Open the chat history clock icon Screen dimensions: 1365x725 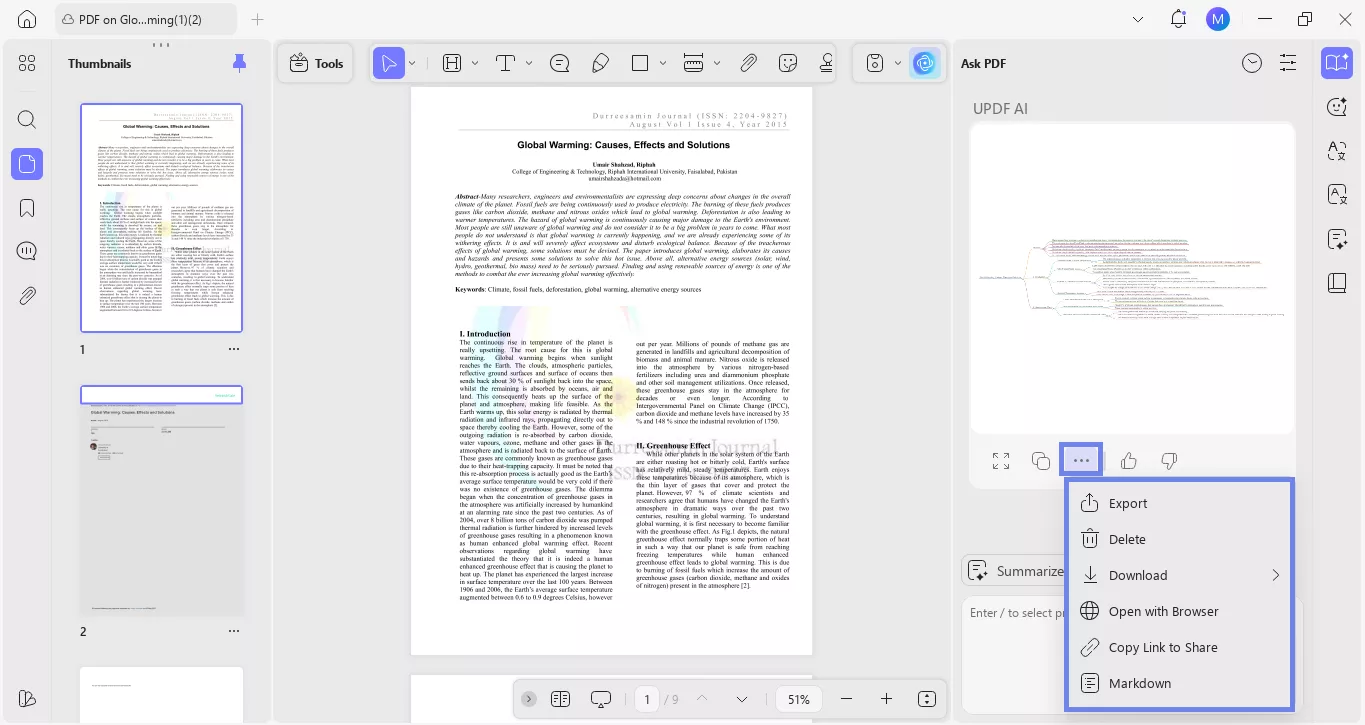click(1252, 63)
